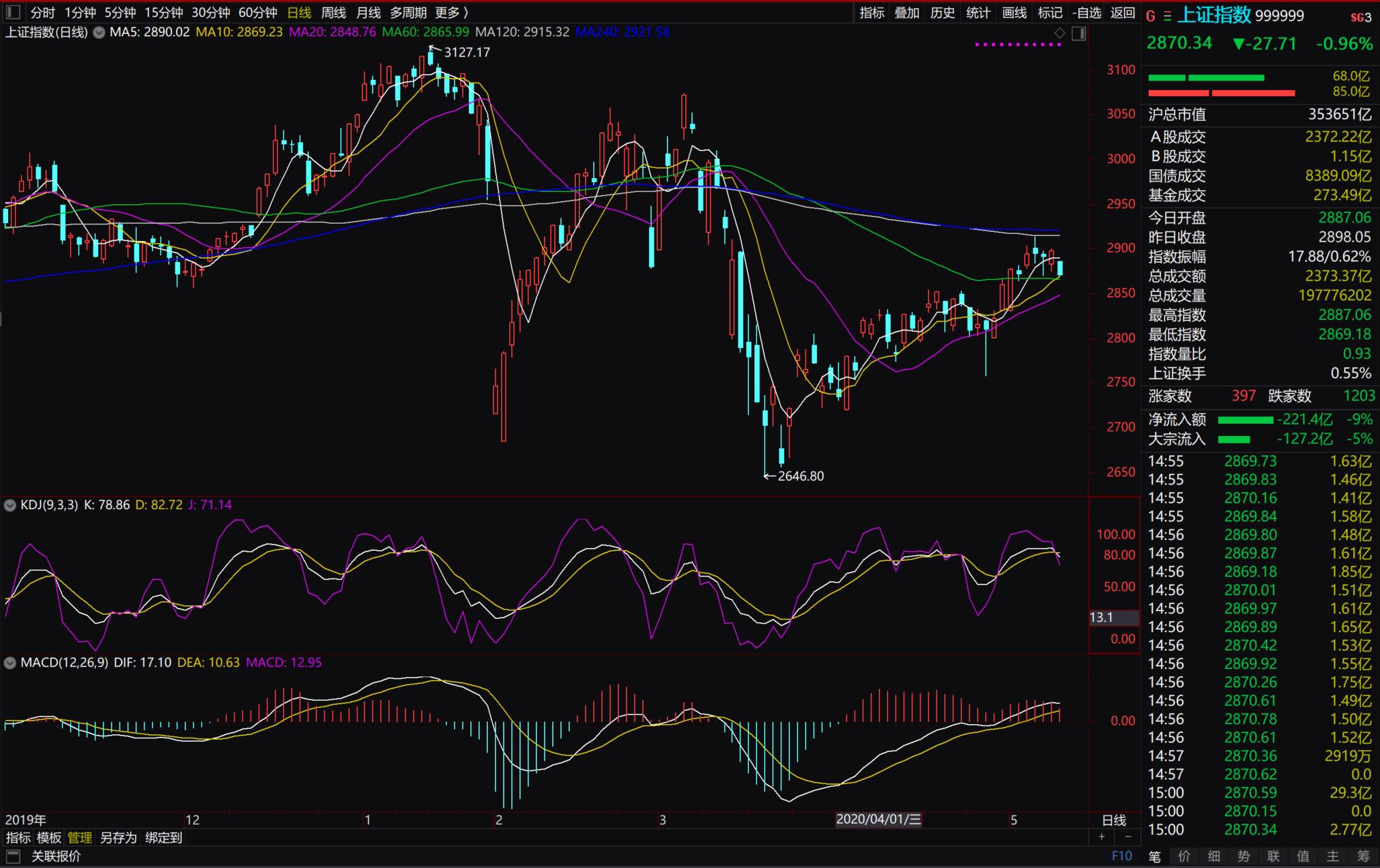Toggle the left sidebar panel icon

tap(13, 12)
